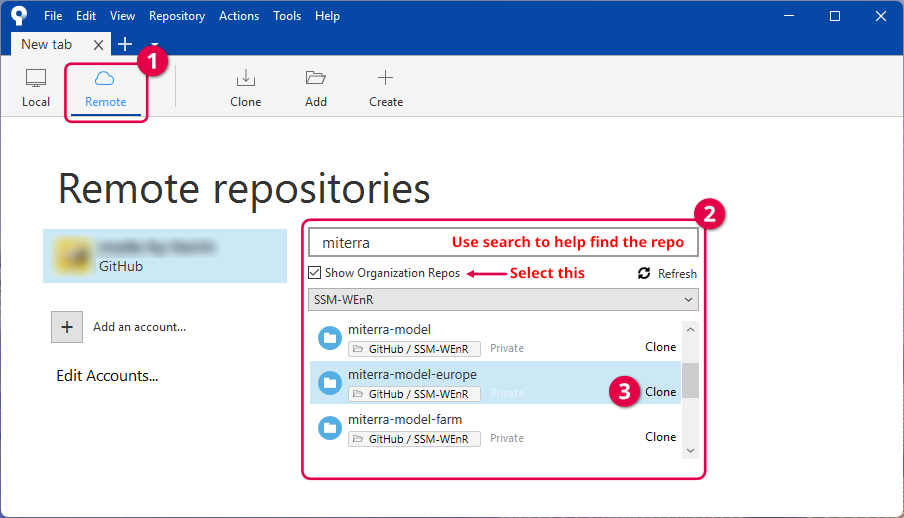
Task: Click the Add an account... label
Action: 140,327
